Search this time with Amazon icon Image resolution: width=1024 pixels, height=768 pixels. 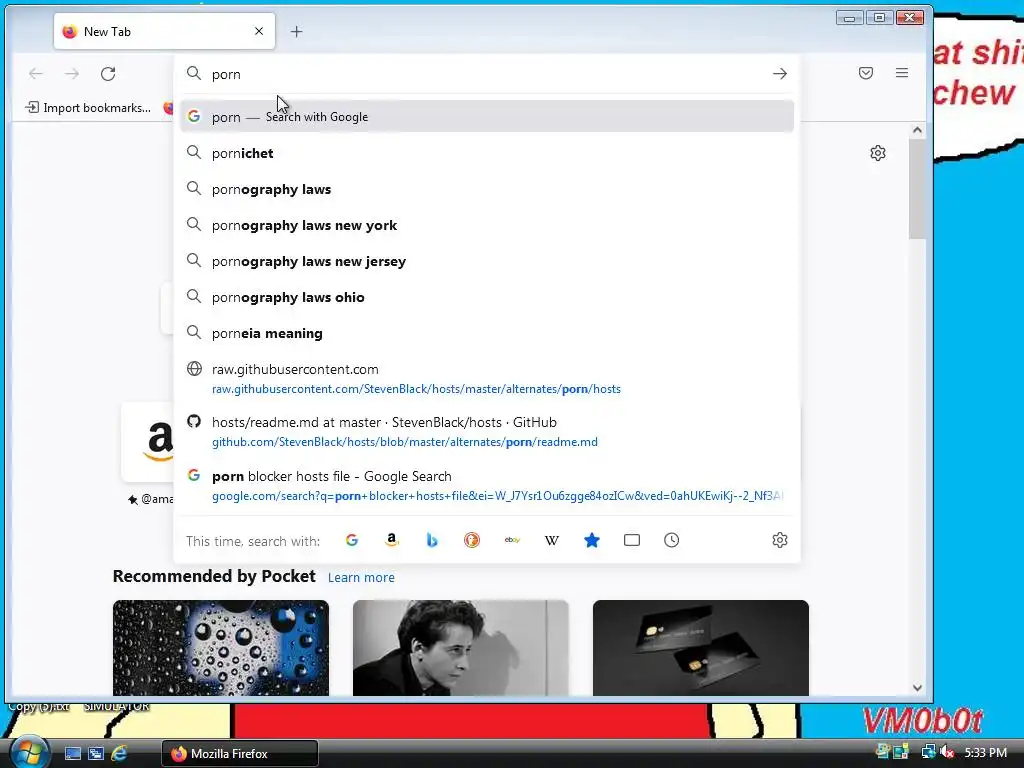click(x=392, y=540)
